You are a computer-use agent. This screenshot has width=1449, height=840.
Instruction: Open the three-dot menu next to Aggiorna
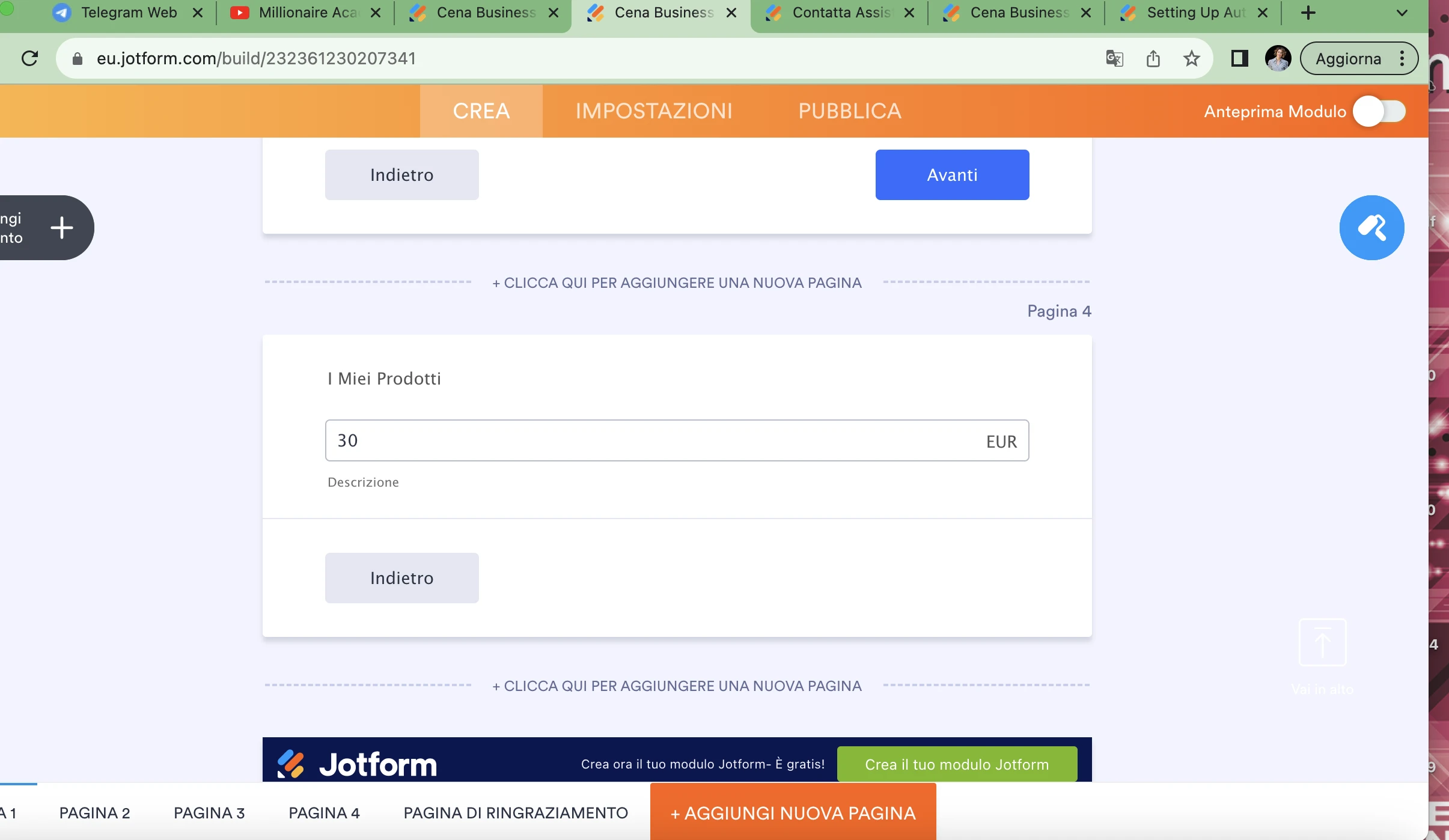click(x=1401, y=58)
